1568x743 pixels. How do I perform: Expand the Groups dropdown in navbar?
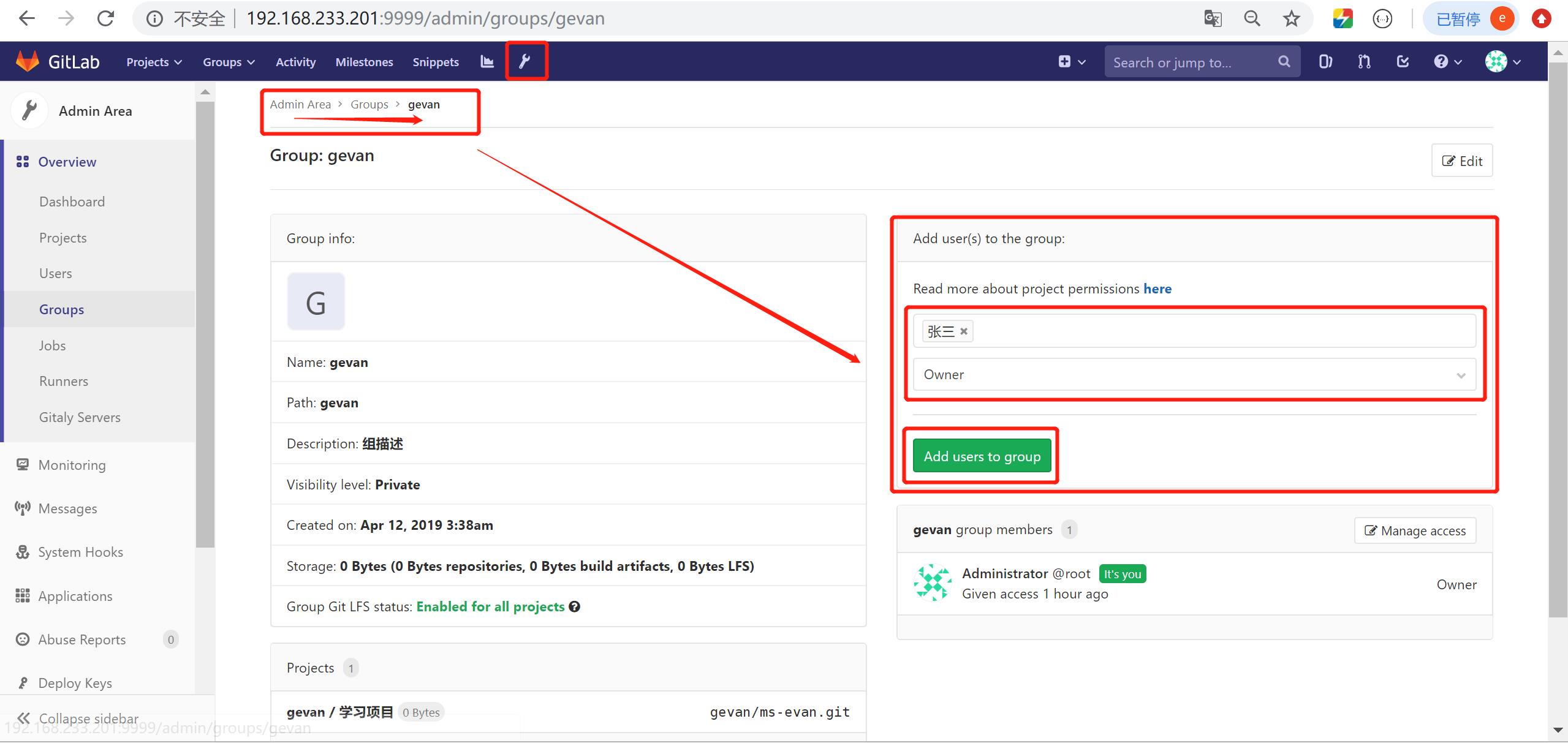click(229, 62)
